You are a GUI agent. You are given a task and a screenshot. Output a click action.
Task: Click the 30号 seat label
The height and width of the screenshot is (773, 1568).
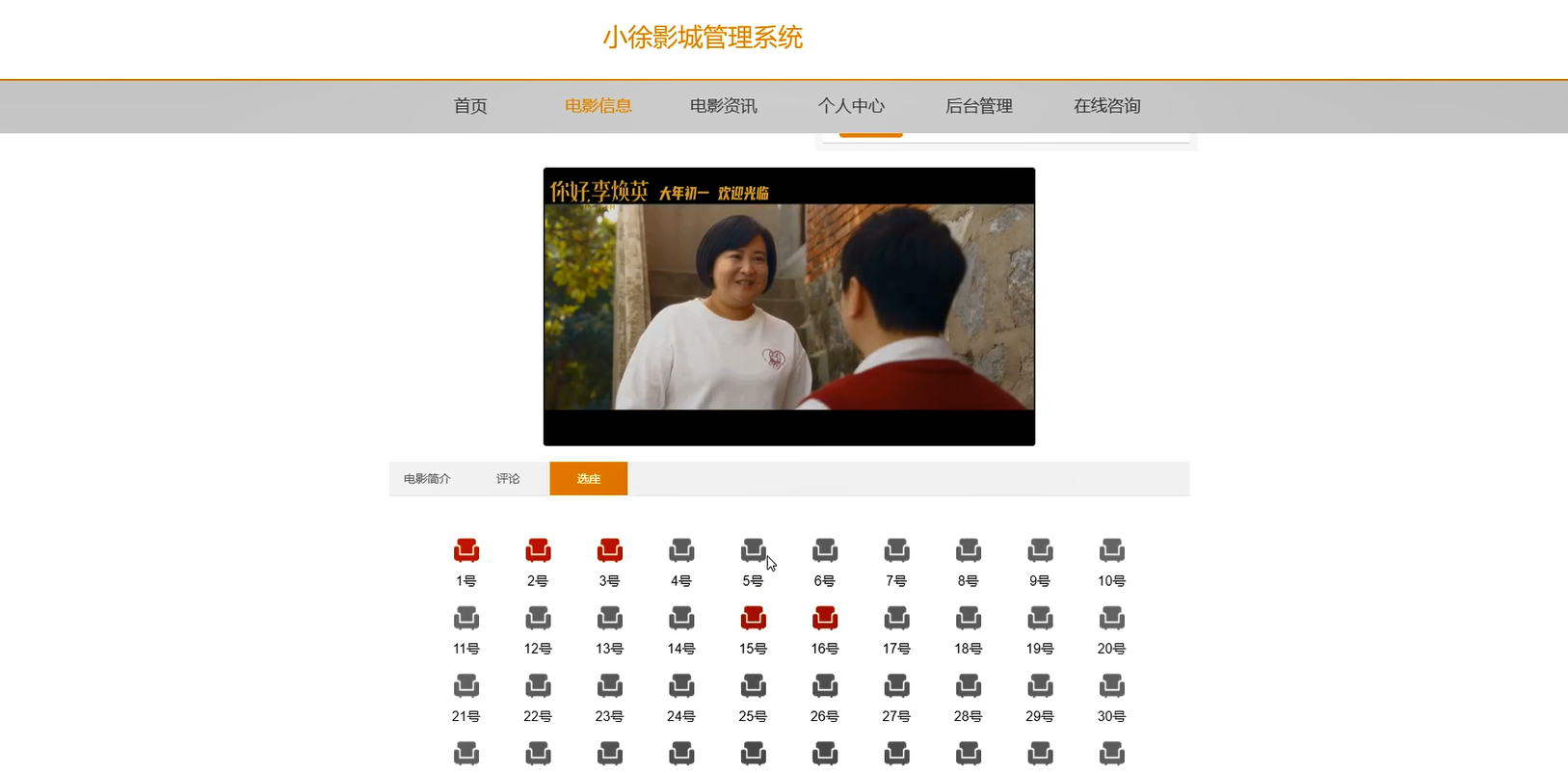coord(1112,716)
